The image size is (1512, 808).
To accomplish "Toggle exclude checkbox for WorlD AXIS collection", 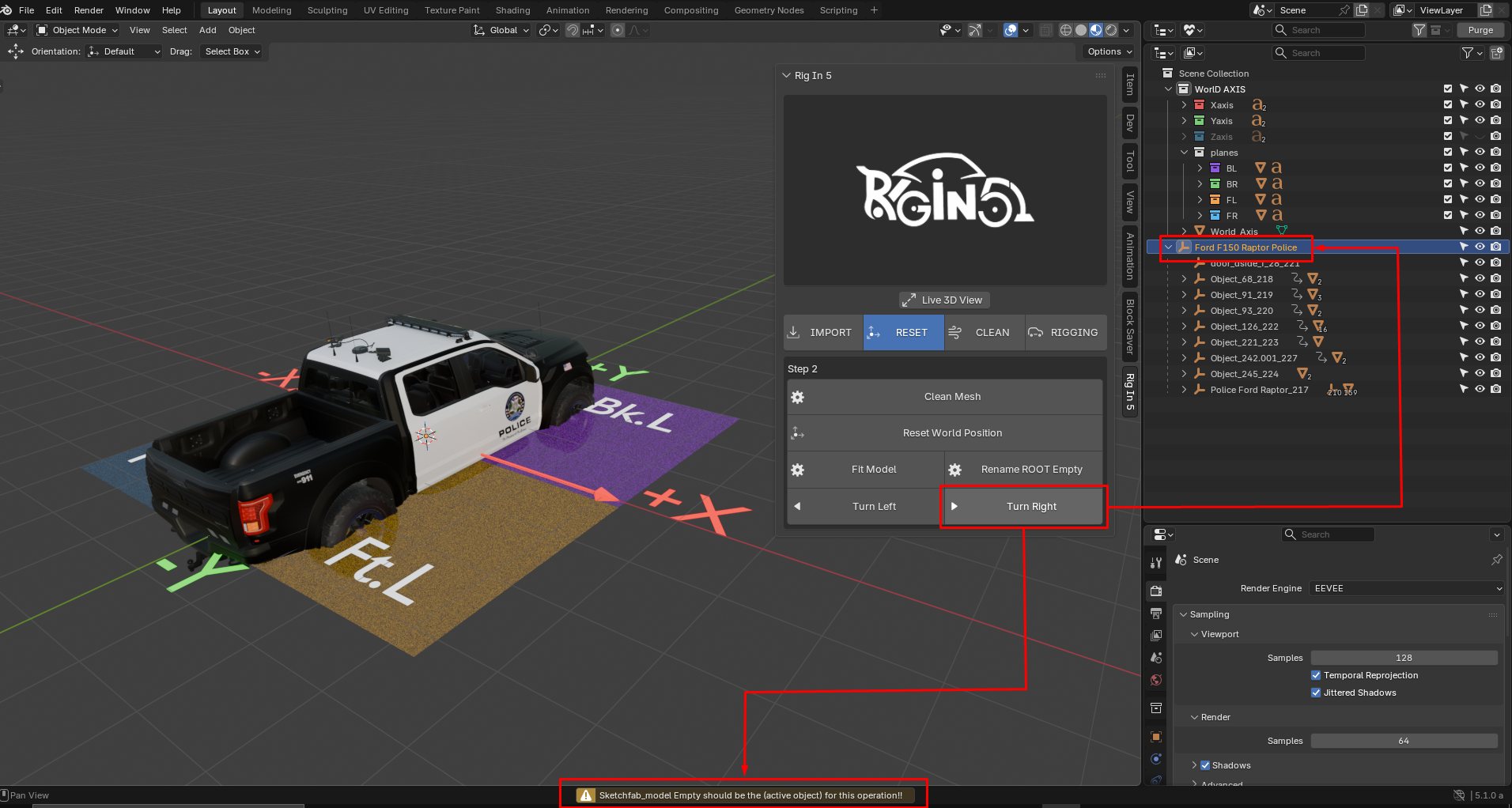I will coord(1448,89).
